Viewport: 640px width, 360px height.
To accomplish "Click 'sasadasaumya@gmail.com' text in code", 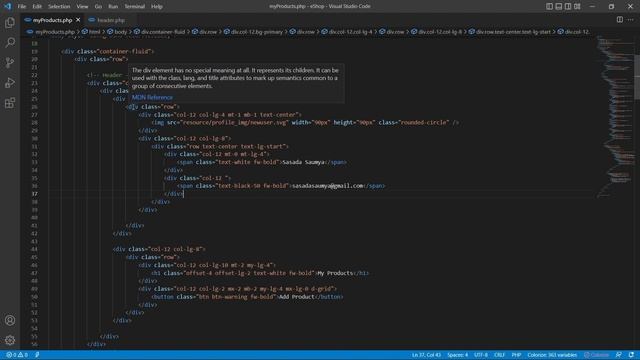I will (x=327, y=186).
